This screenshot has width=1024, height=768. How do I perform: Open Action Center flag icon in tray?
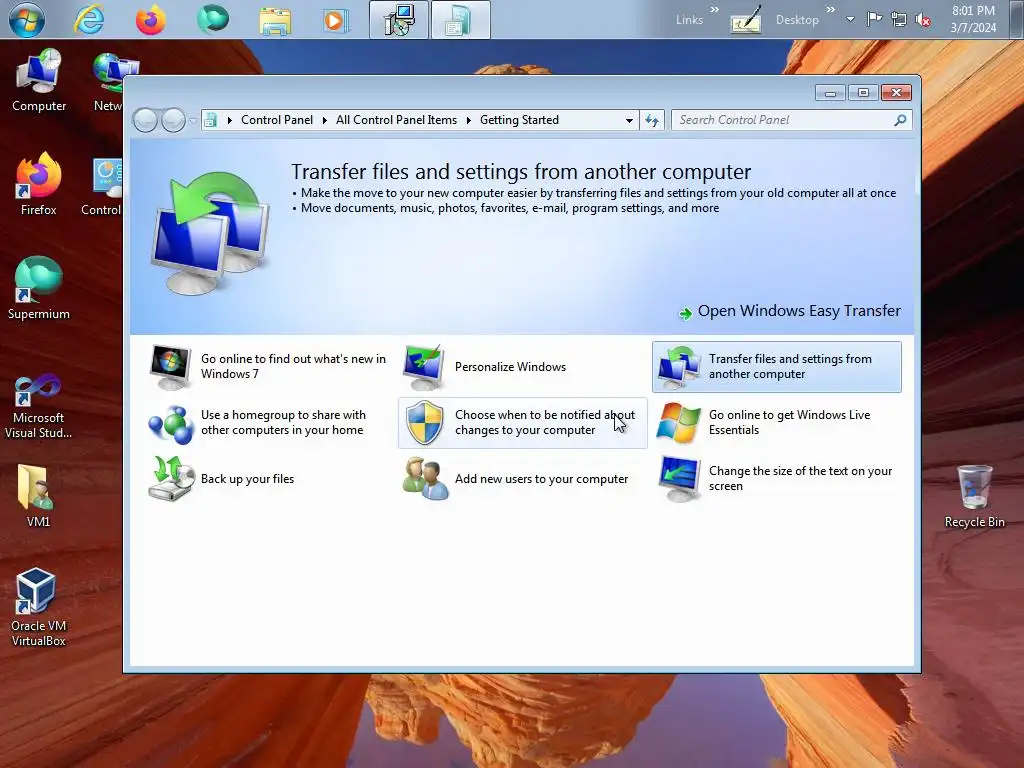875,20
